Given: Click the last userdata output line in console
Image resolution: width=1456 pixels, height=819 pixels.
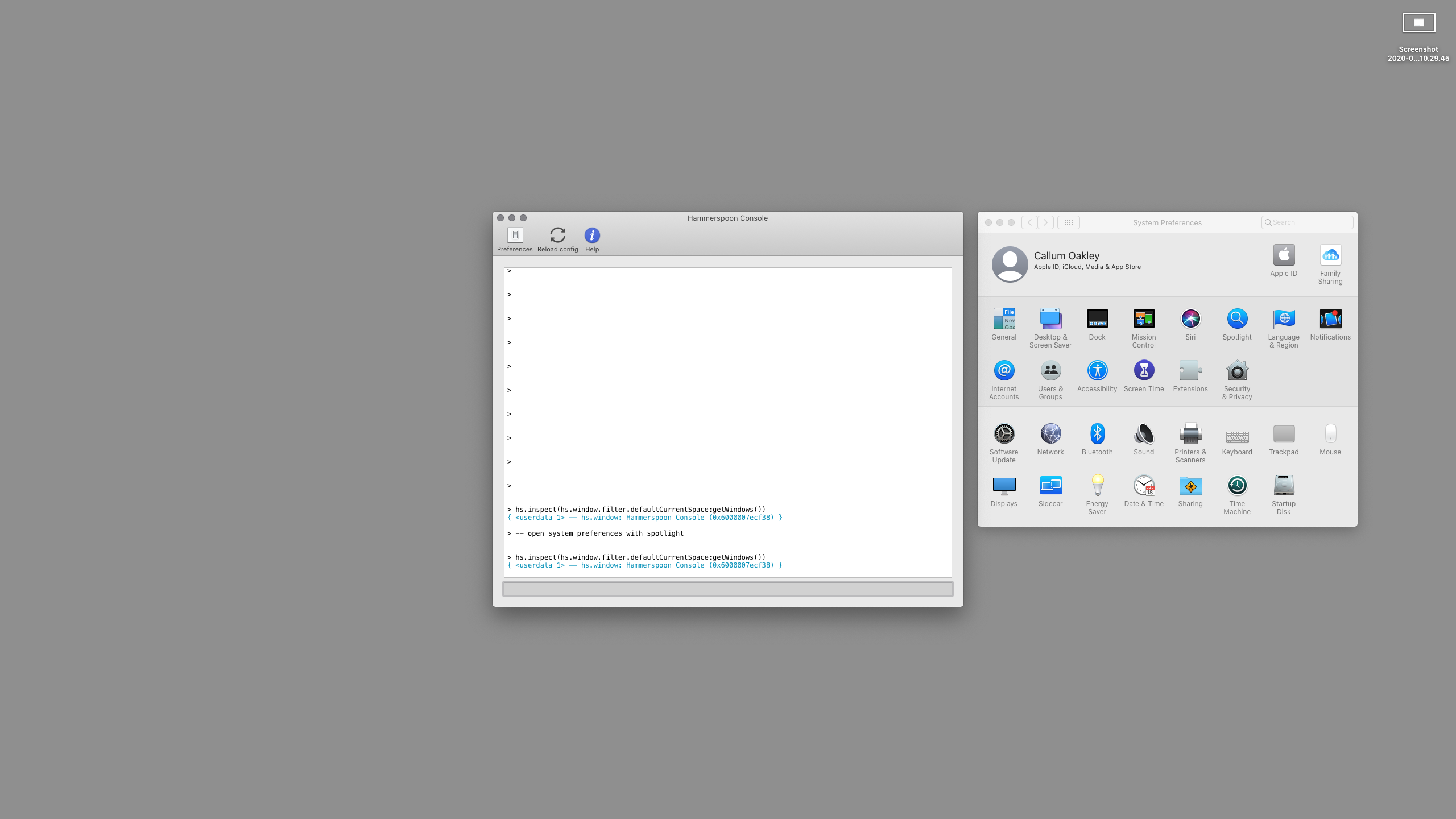Looking at the screenshot, I should click(644, 565).
